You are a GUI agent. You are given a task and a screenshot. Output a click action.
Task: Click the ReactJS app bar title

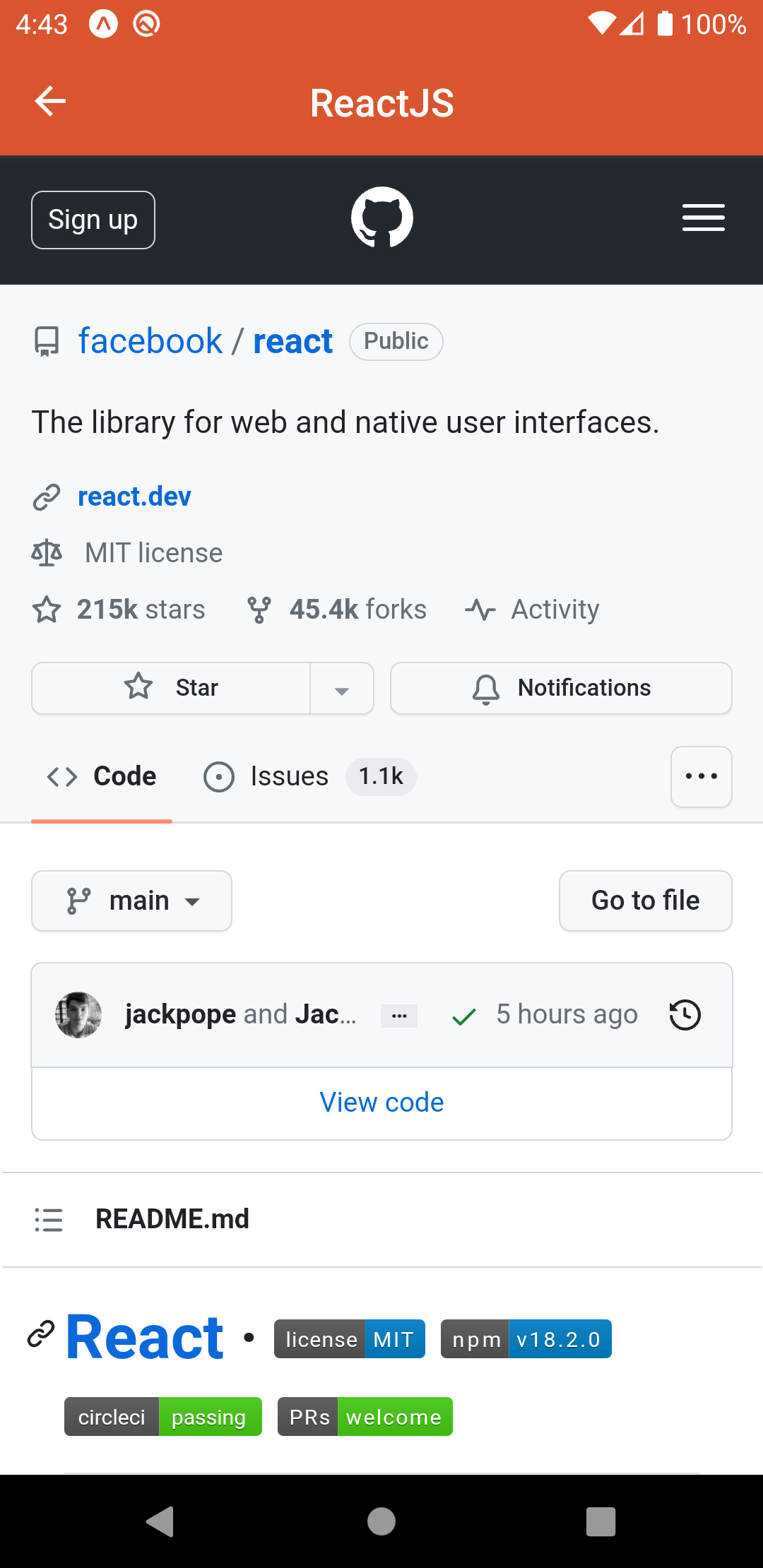tap(382, 103)
